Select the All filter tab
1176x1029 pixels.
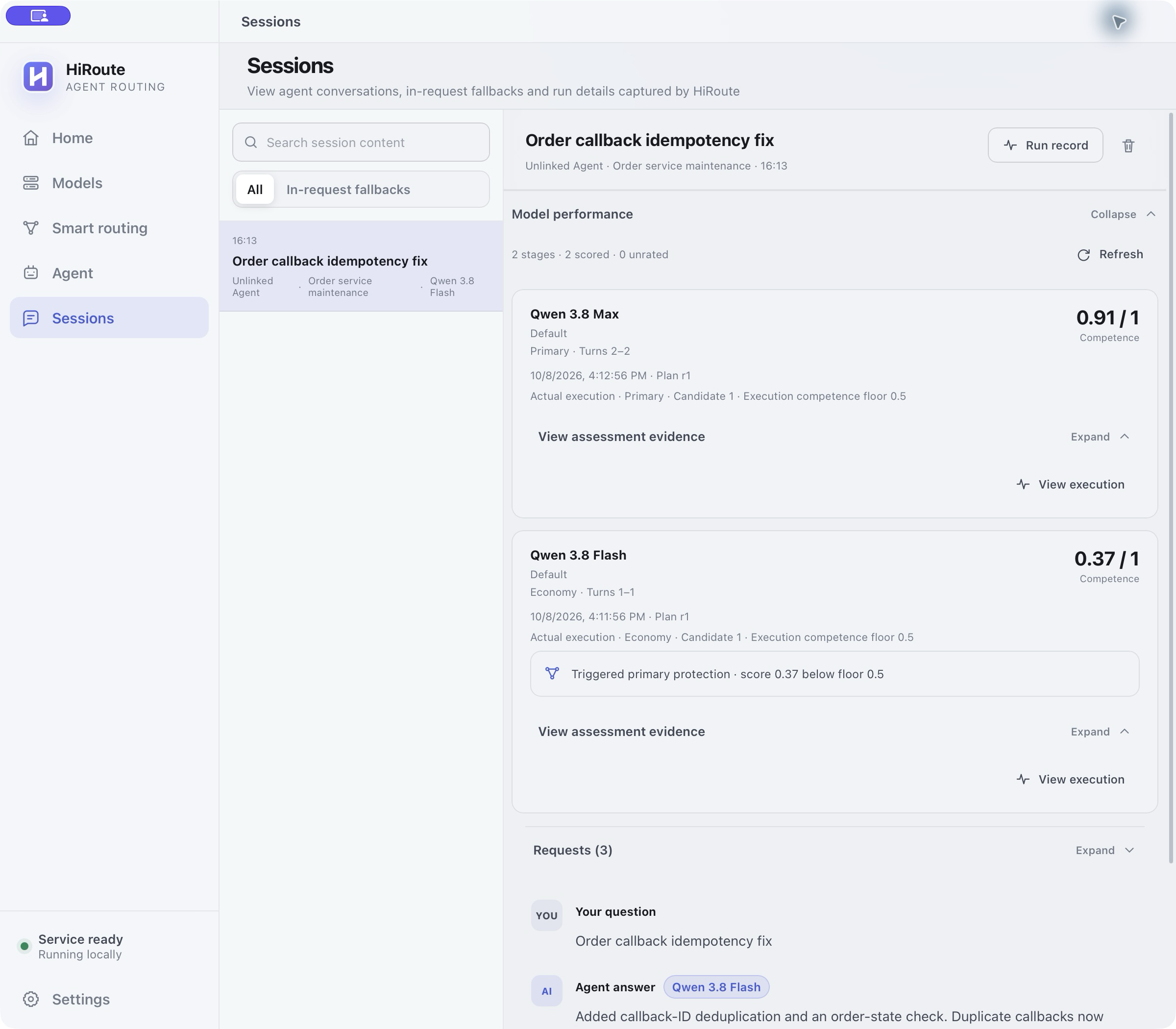[x=255, y=190]
